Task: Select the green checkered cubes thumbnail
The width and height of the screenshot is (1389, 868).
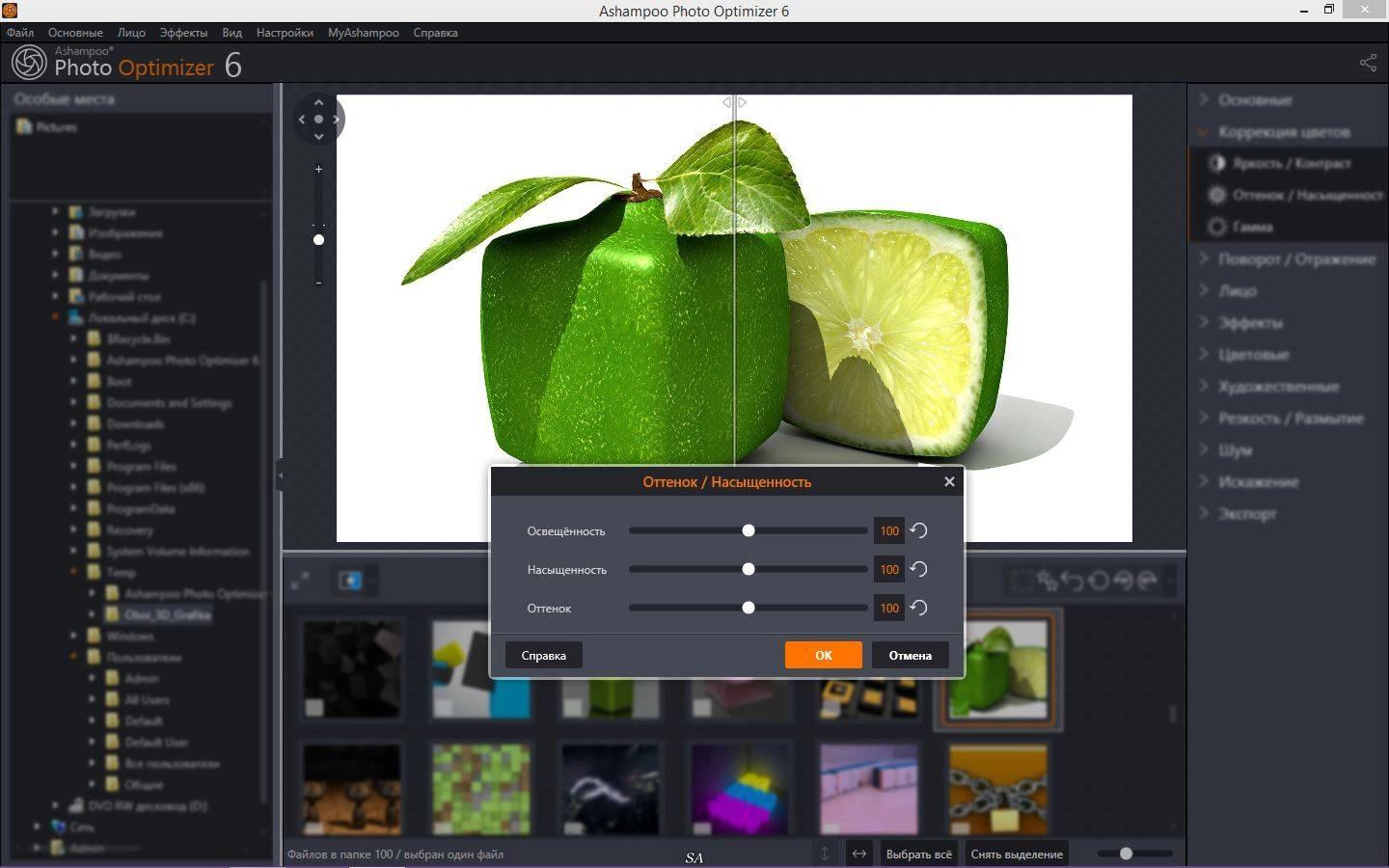Action: (x=480, y=789)
